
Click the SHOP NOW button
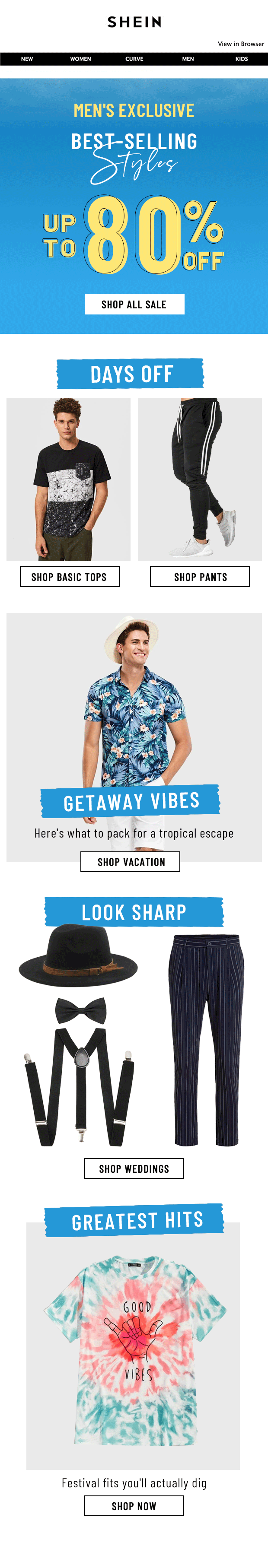(x=134, y=1506)
